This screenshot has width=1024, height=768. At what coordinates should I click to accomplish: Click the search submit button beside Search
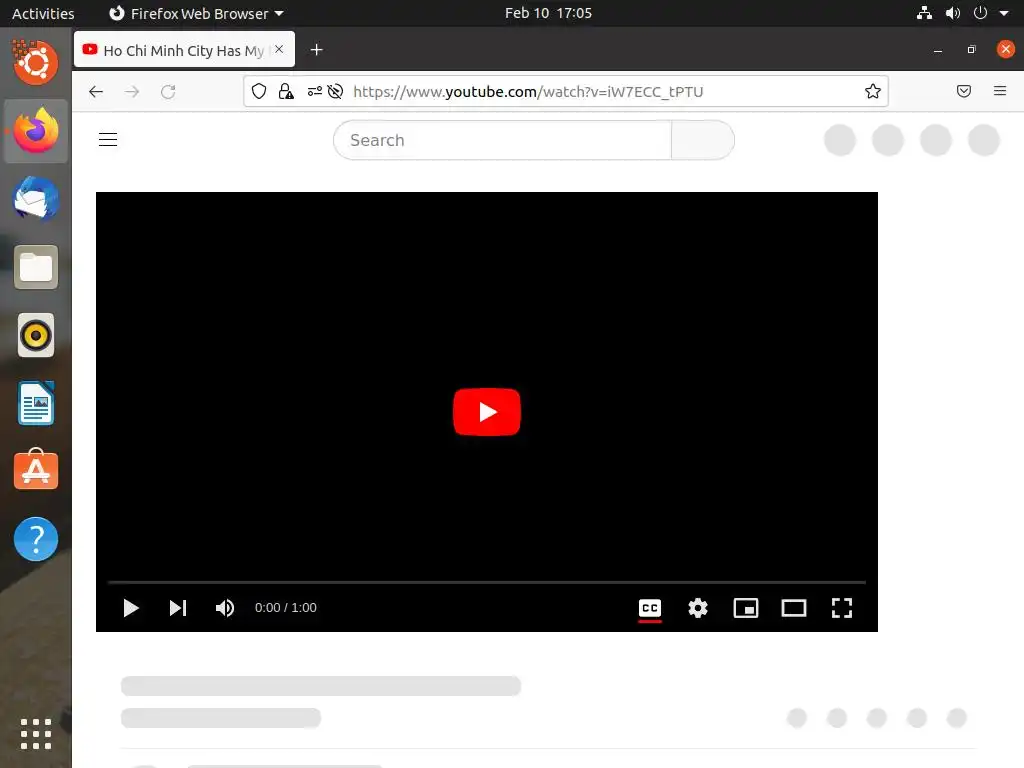703,140
